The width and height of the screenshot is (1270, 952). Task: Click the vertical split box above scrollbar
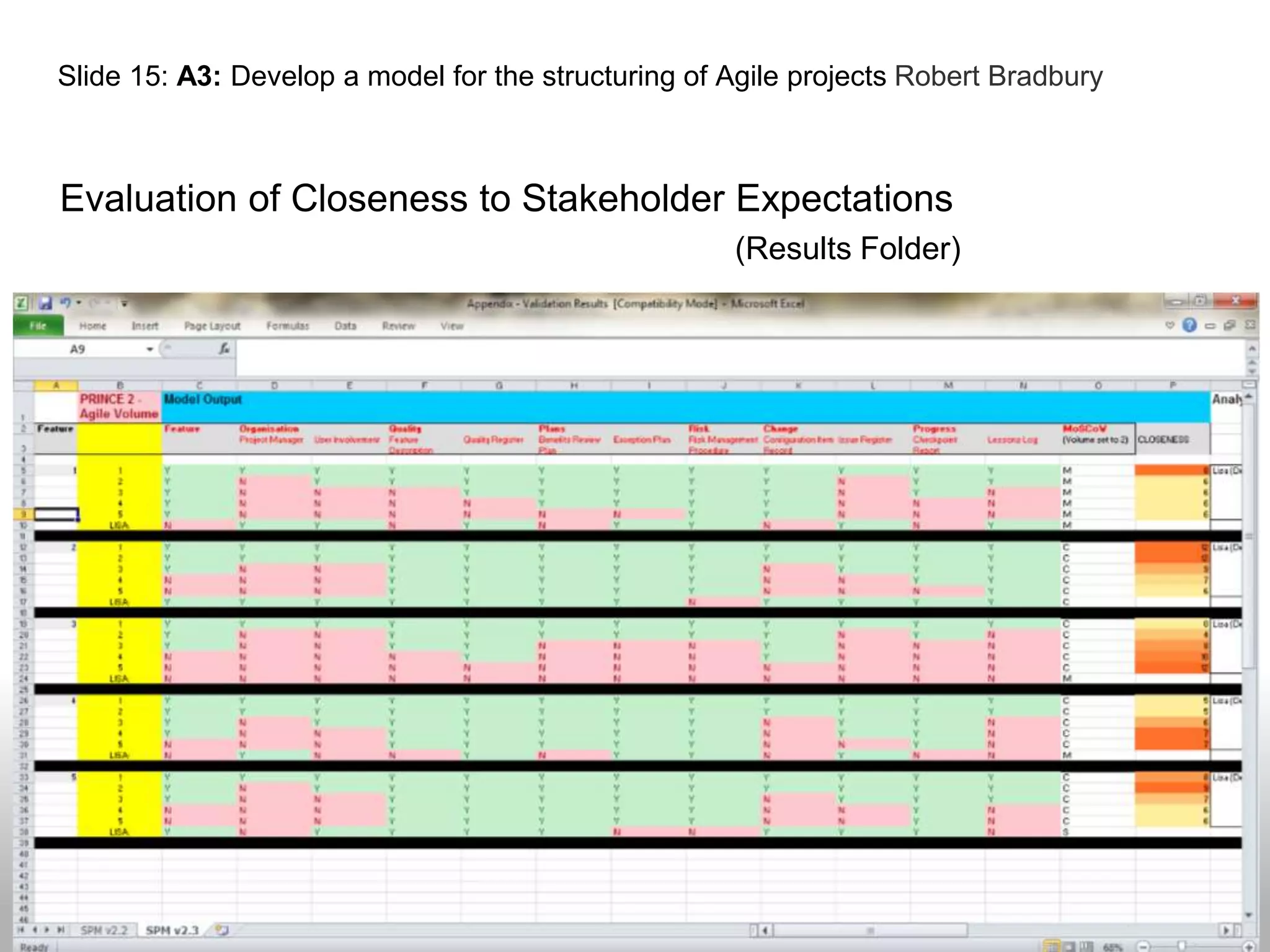1250,384
